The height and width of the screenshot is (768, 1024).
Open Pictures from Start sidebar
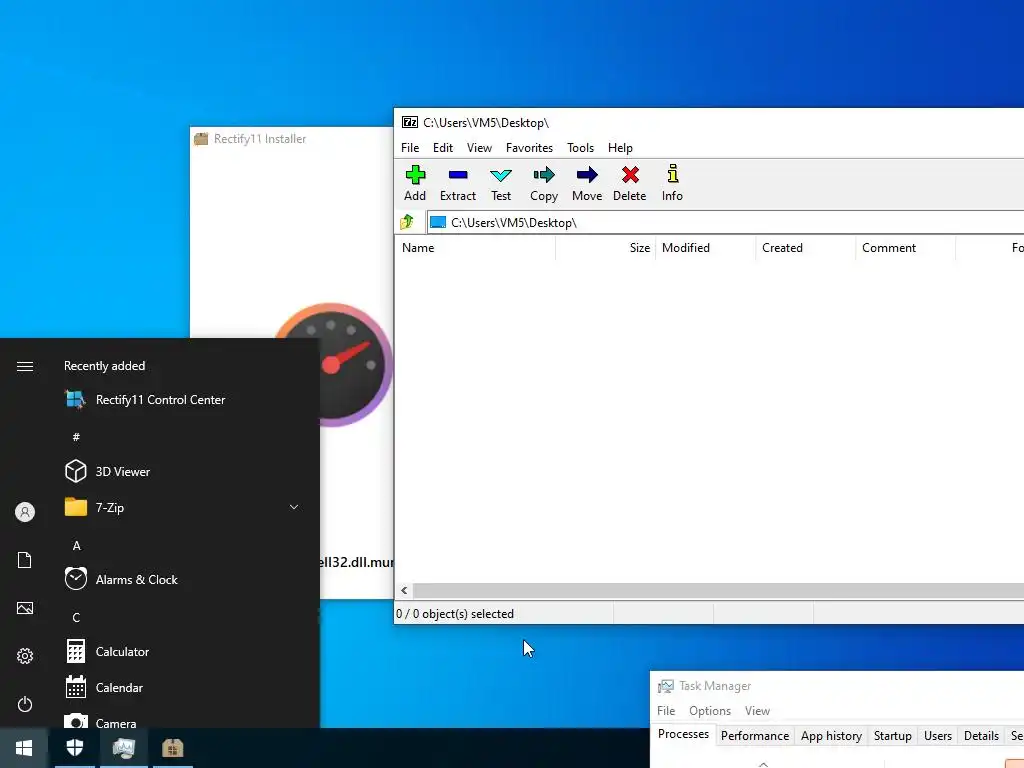pyautogui.click(x=25, y=609)
